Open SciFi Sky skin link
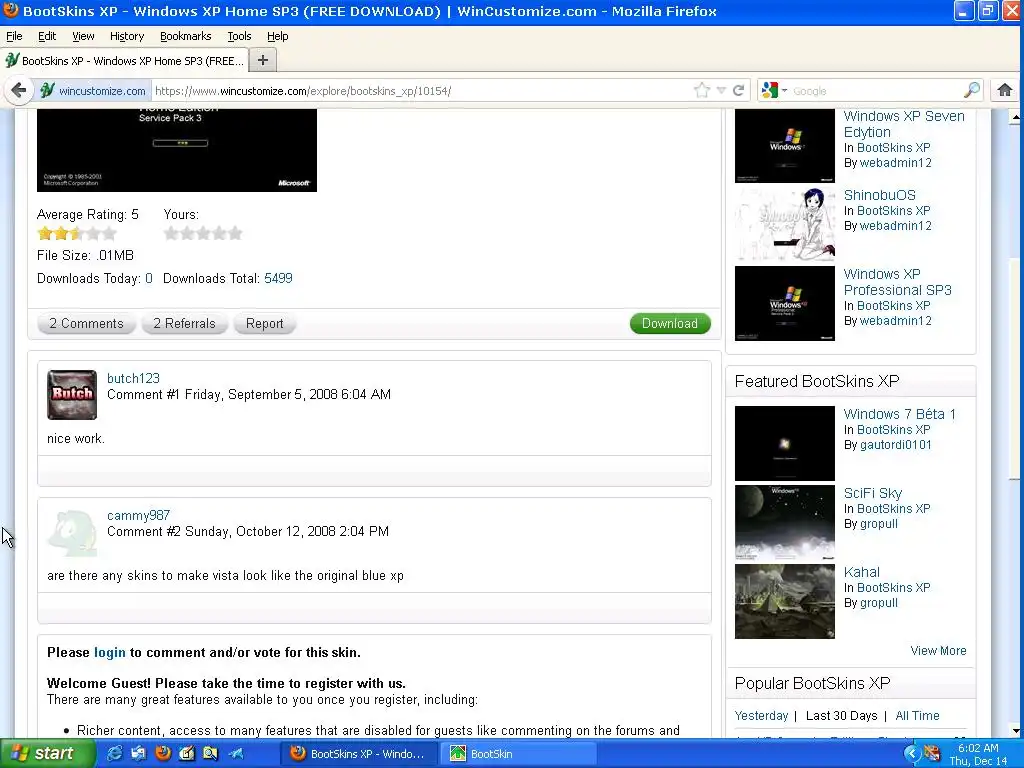This screenshot has height=768, width=1024. (x=872, y=493)
